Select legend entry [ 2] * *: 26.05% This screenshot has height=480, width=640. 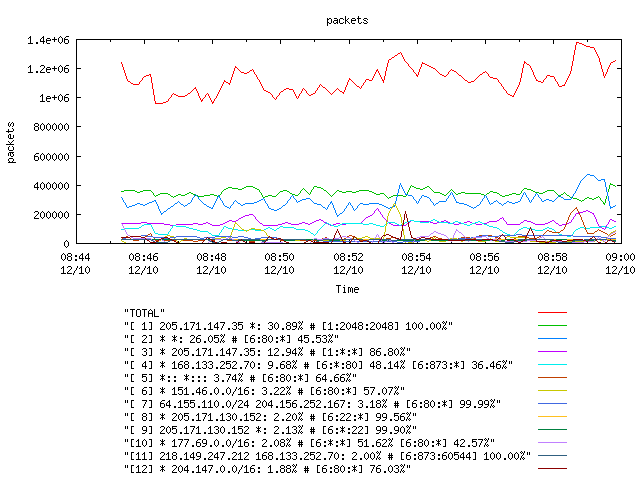coord(231,339)
